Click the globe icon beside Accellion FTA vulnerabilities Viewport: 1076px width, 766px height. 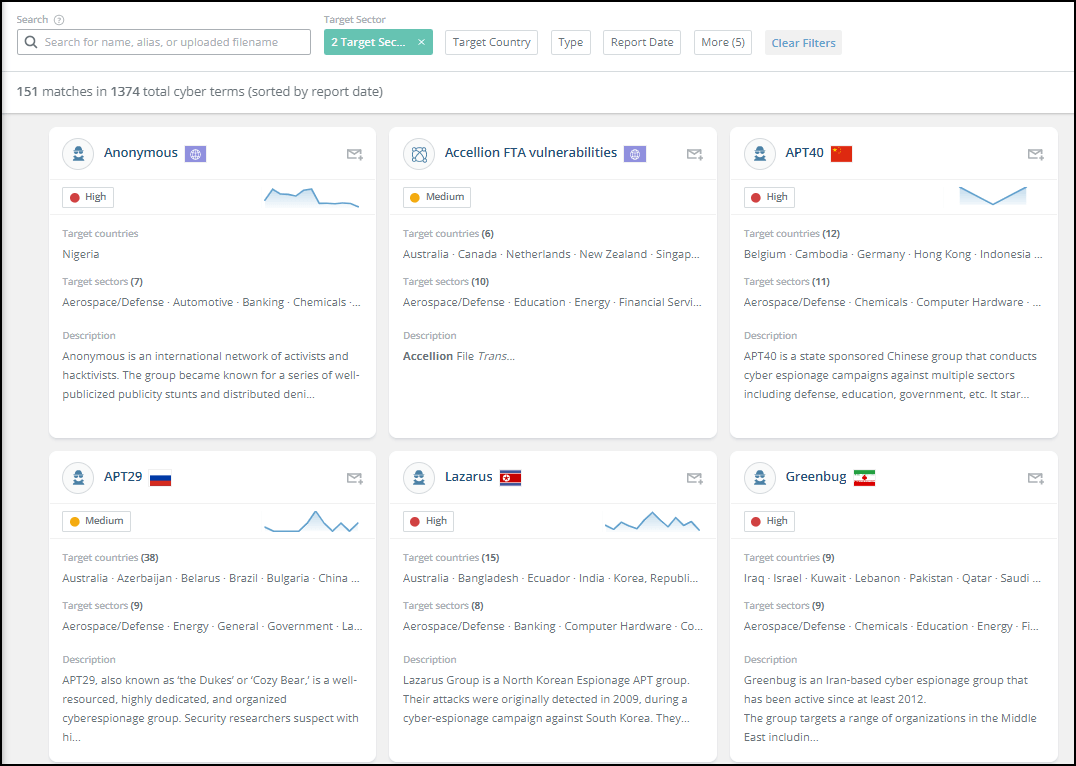635,154
